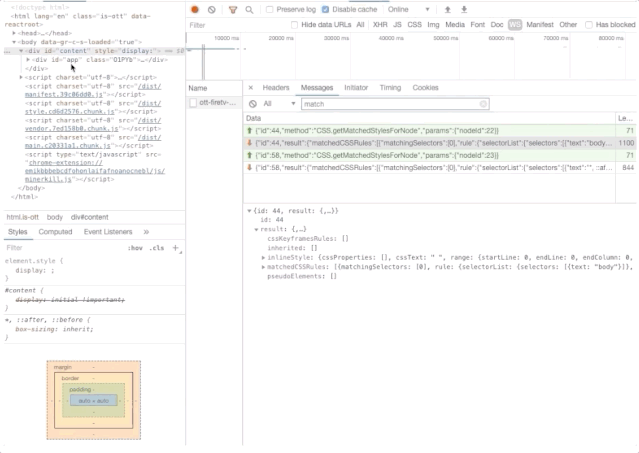Open the Online throttling dropdown
The height and width of the screenshot is (453, 639).
[x=409, y=9]
